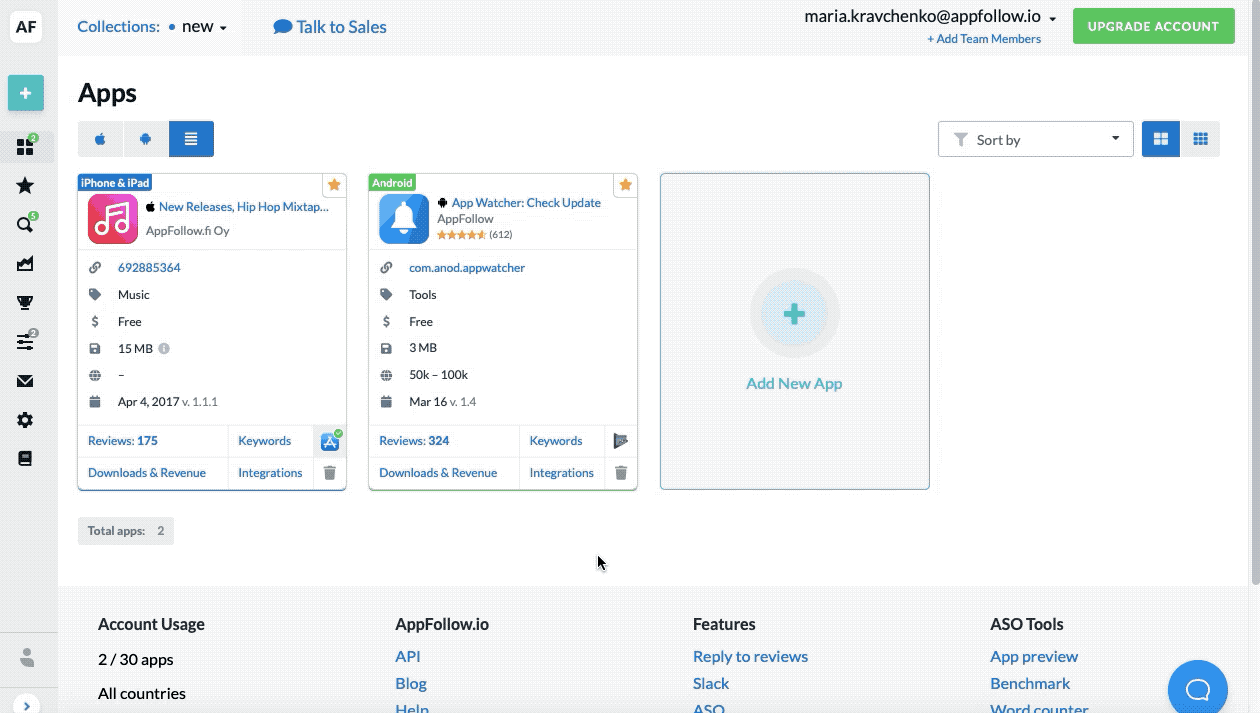Open Slack footer link
This screenshot has width=1260, height=713.
pos(711,684)
